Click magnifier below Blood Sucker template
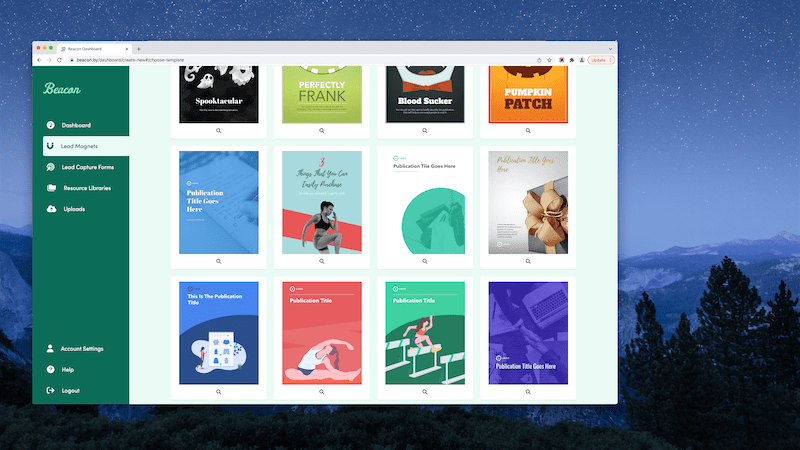Viewport: 800px width, 450px height. click(x=424, y=130)
